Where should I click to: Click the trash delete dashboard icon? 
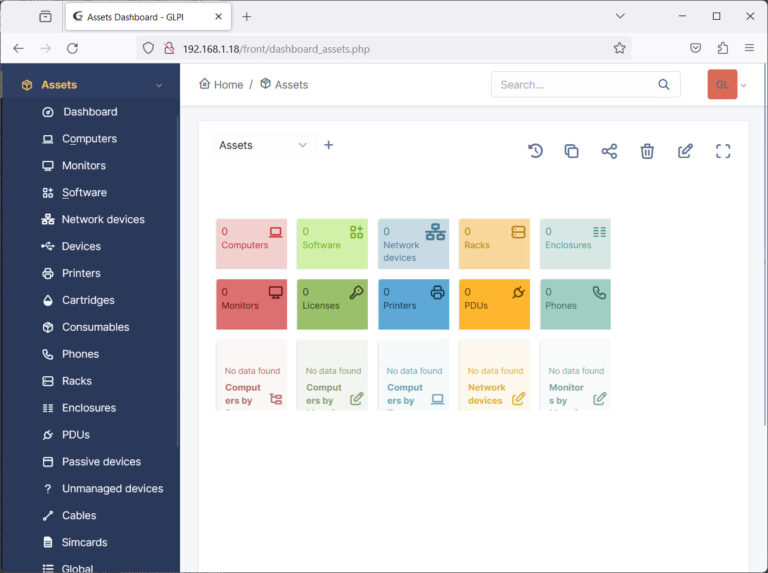tap(647, 151)
